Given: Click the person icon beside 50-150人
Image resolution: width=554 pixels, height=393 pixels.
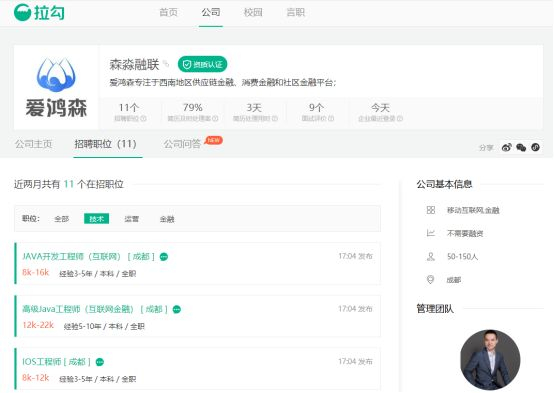Looking at the screenshot, I should coord(430,256).
